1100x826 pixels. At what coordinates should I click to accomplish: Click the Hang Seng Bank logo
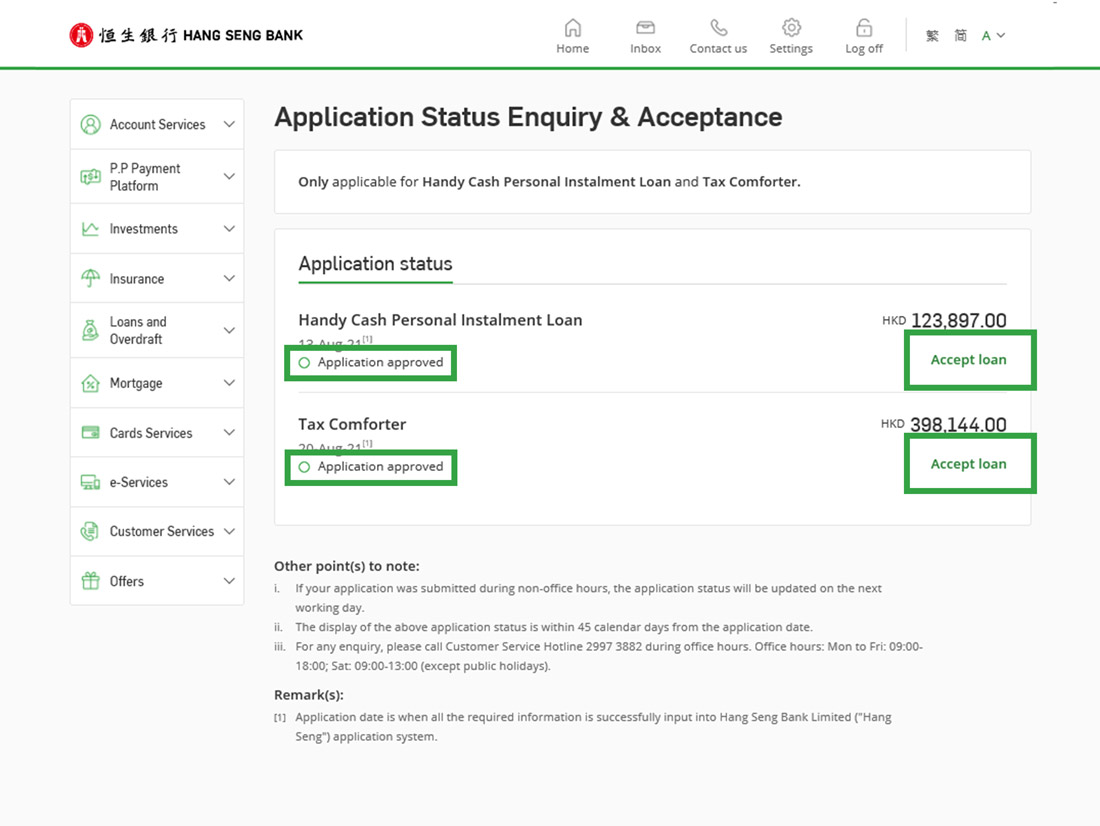click(186, 35)
